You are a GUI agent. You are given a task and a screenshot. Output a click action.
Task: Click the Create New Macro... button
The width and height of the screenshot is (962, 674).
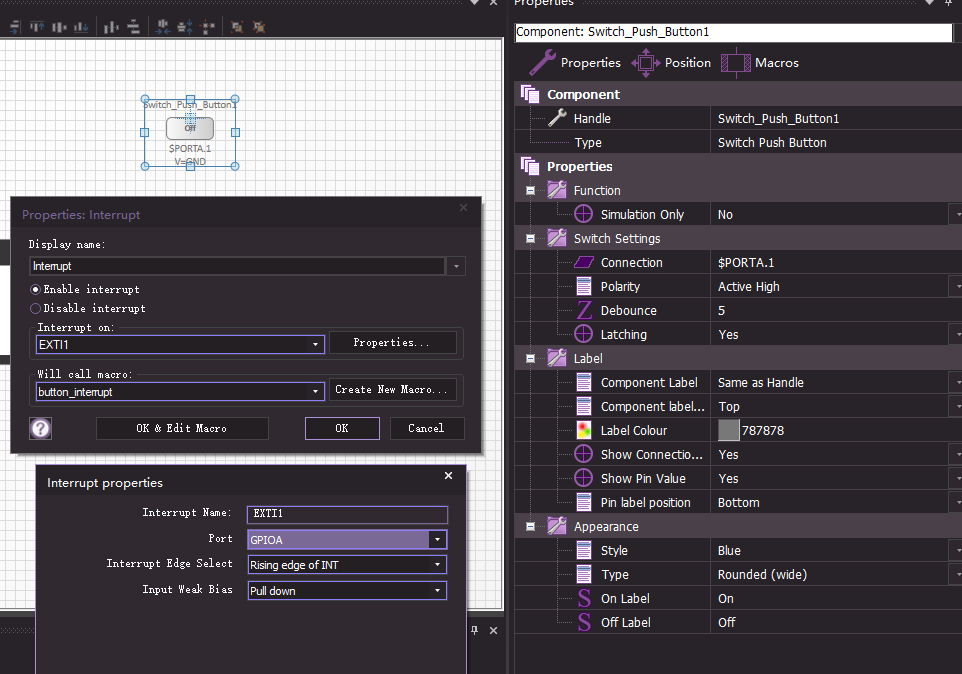(393, 389)
